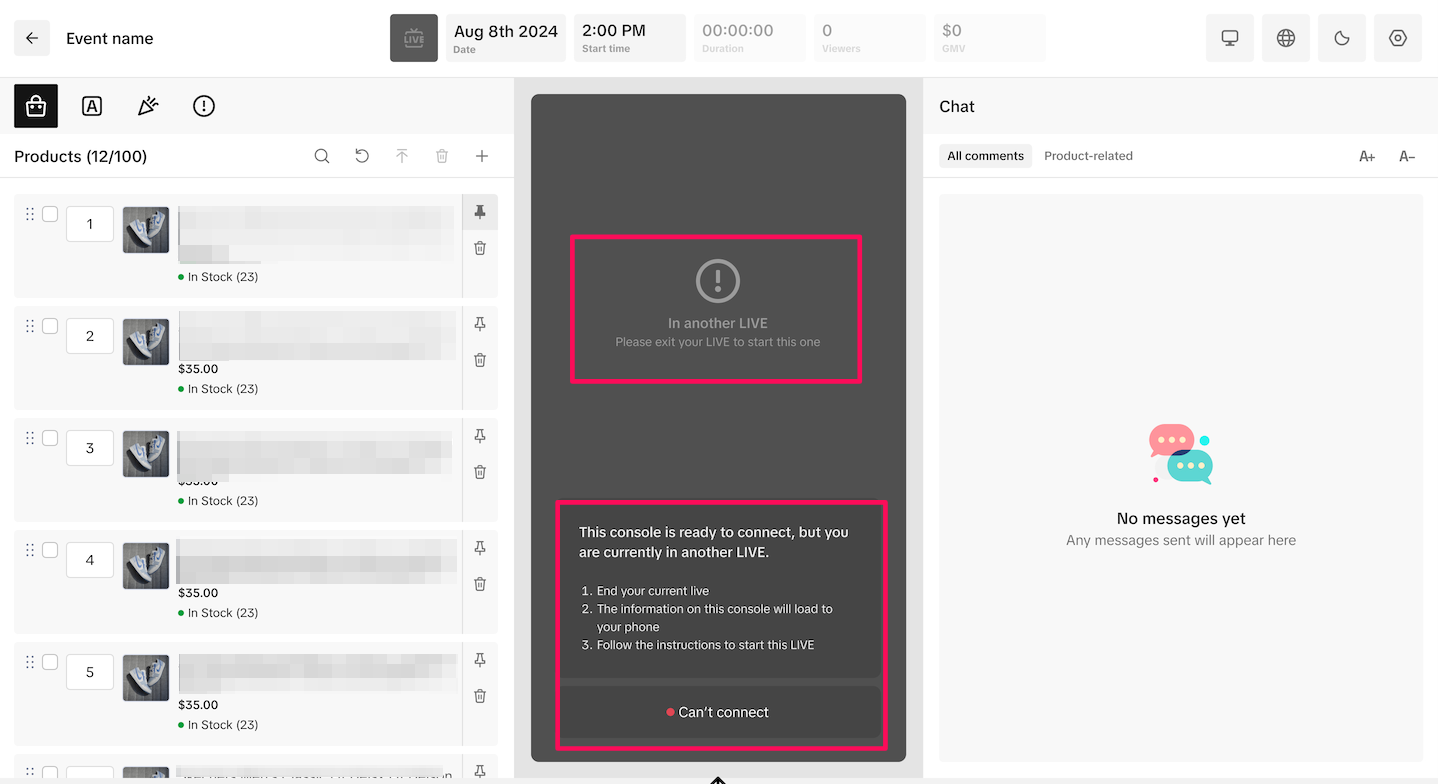Edit the position number field for product 5
Screen dimensions: 1438x784
(90, 672)
